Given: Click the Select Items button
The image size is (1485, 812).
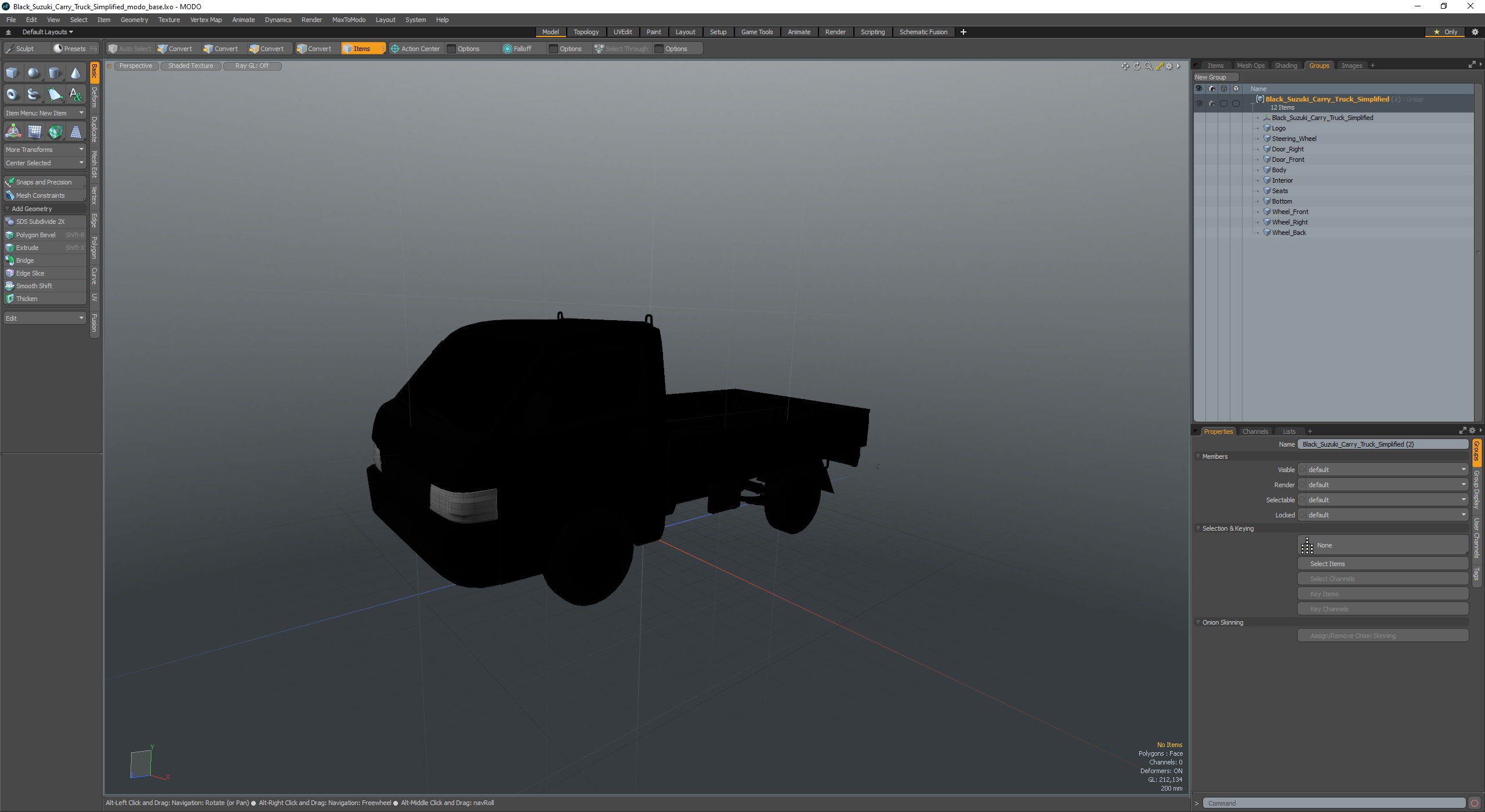Looking at the screenshot, I should [x=1382, y=564].
